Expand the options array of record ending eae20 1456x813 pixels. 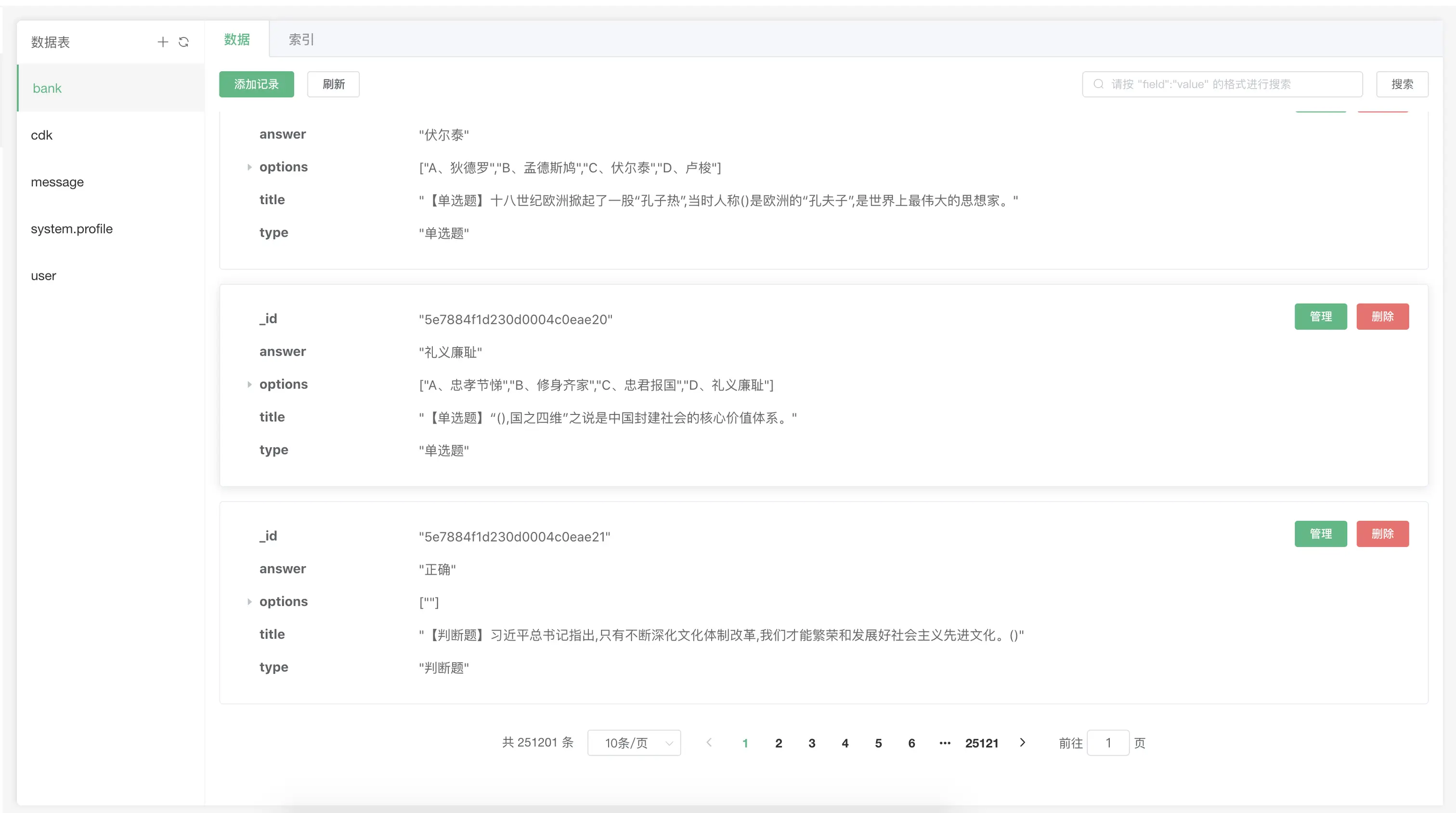[249, 385]
